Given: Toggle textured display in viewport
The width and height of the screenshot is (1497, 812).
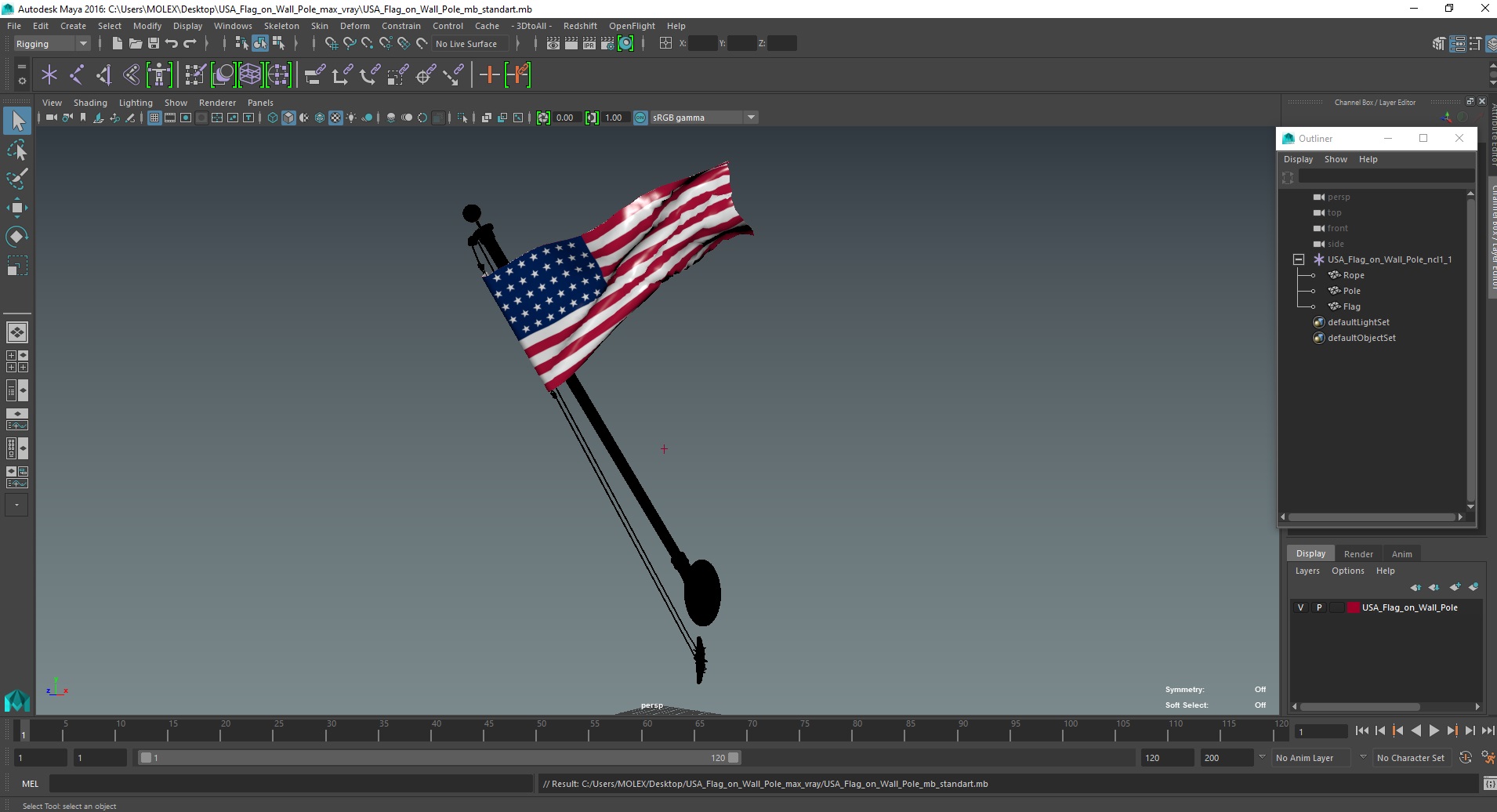Looking at the screenshot, I should (x=335, y=118).
